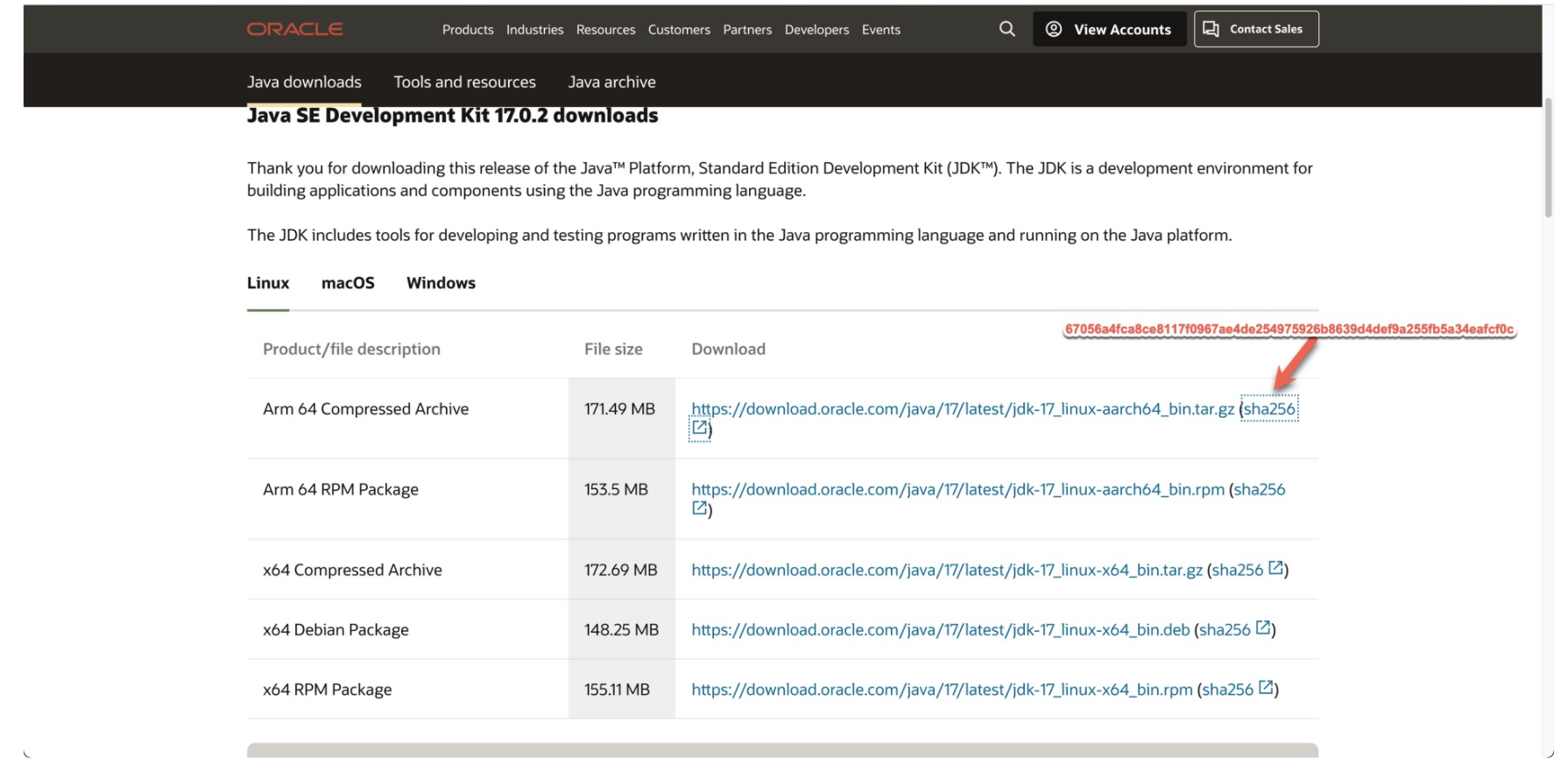Click external link icon after x64 deb sha256
The image size is (1568, 766).
pos(1263,628)
